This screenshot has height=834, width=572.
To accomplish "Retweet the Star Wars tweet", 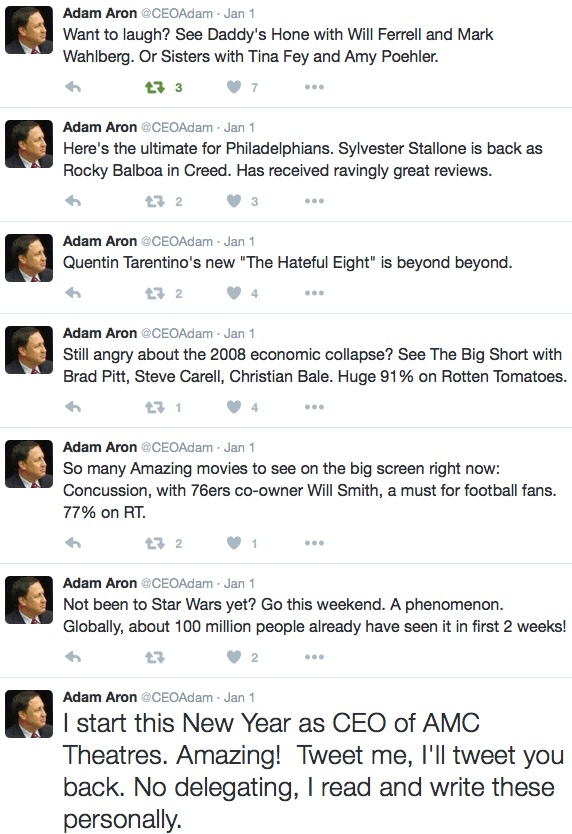I will (x=155, y=657).
